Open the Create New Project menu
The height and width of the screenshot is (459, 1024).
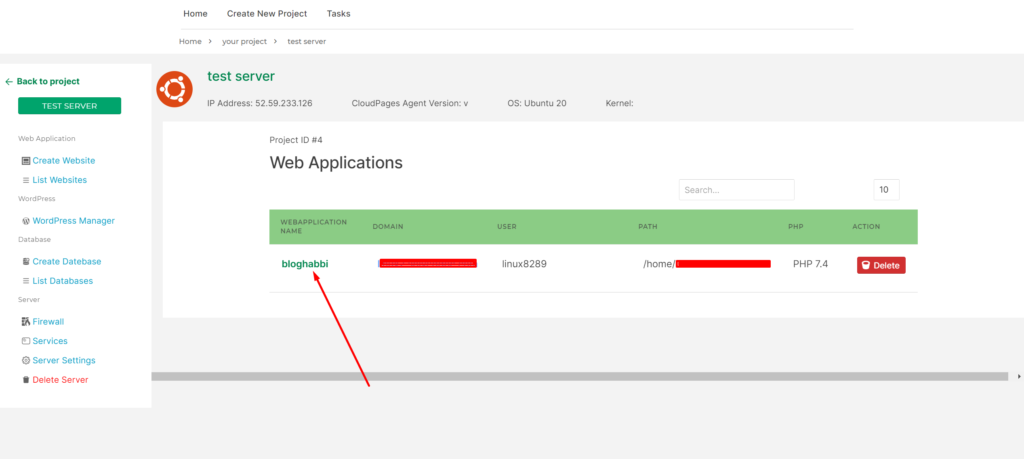click(267, 14)
